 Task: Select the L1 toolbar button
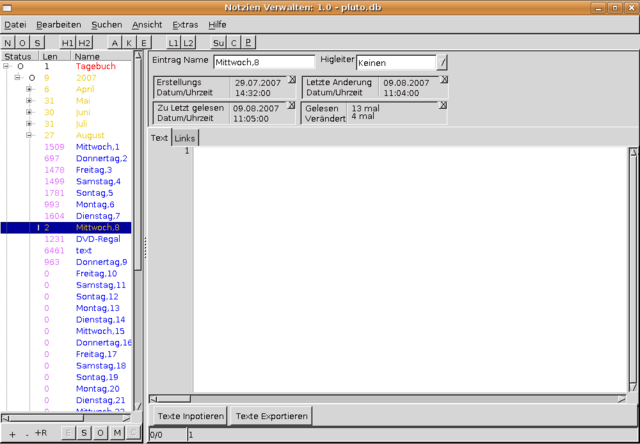173,43
